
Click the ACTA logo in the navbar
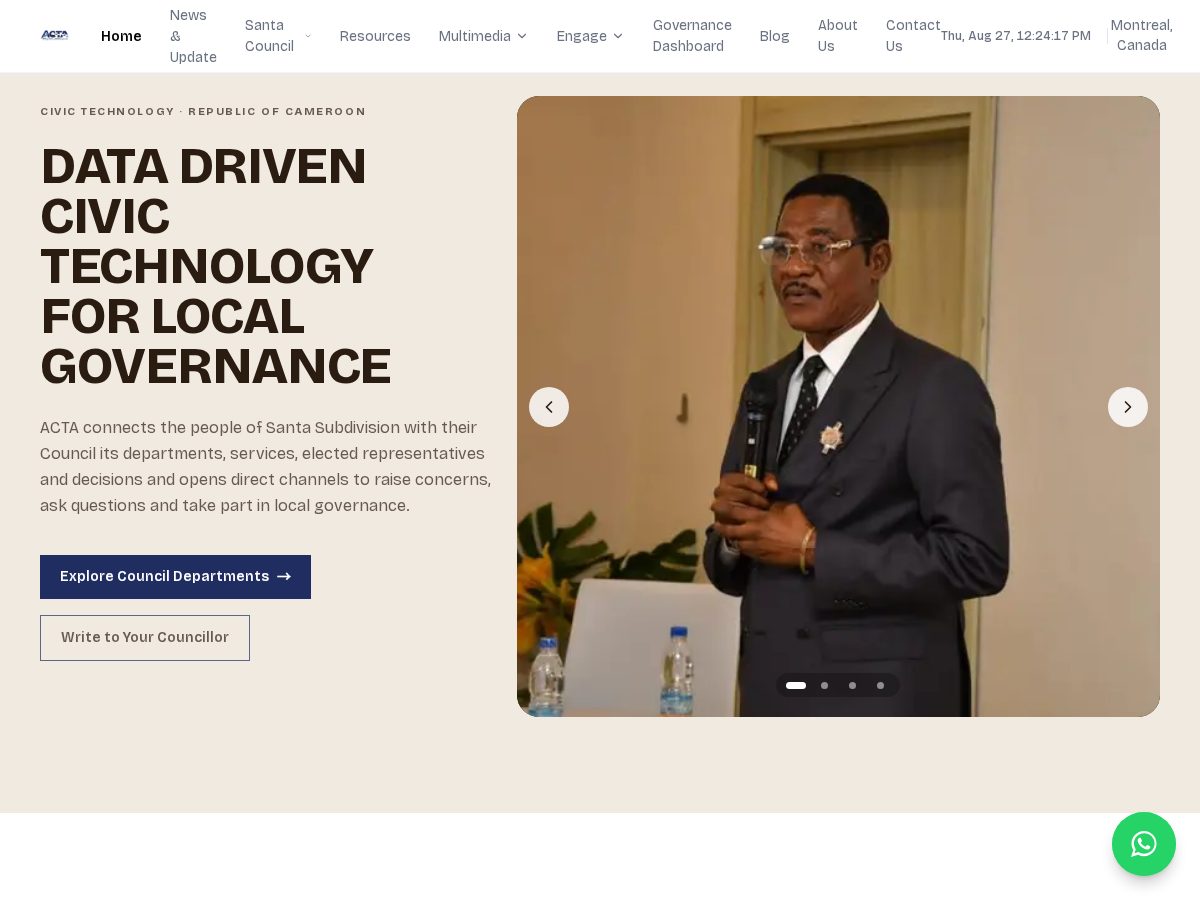[54, 35]
